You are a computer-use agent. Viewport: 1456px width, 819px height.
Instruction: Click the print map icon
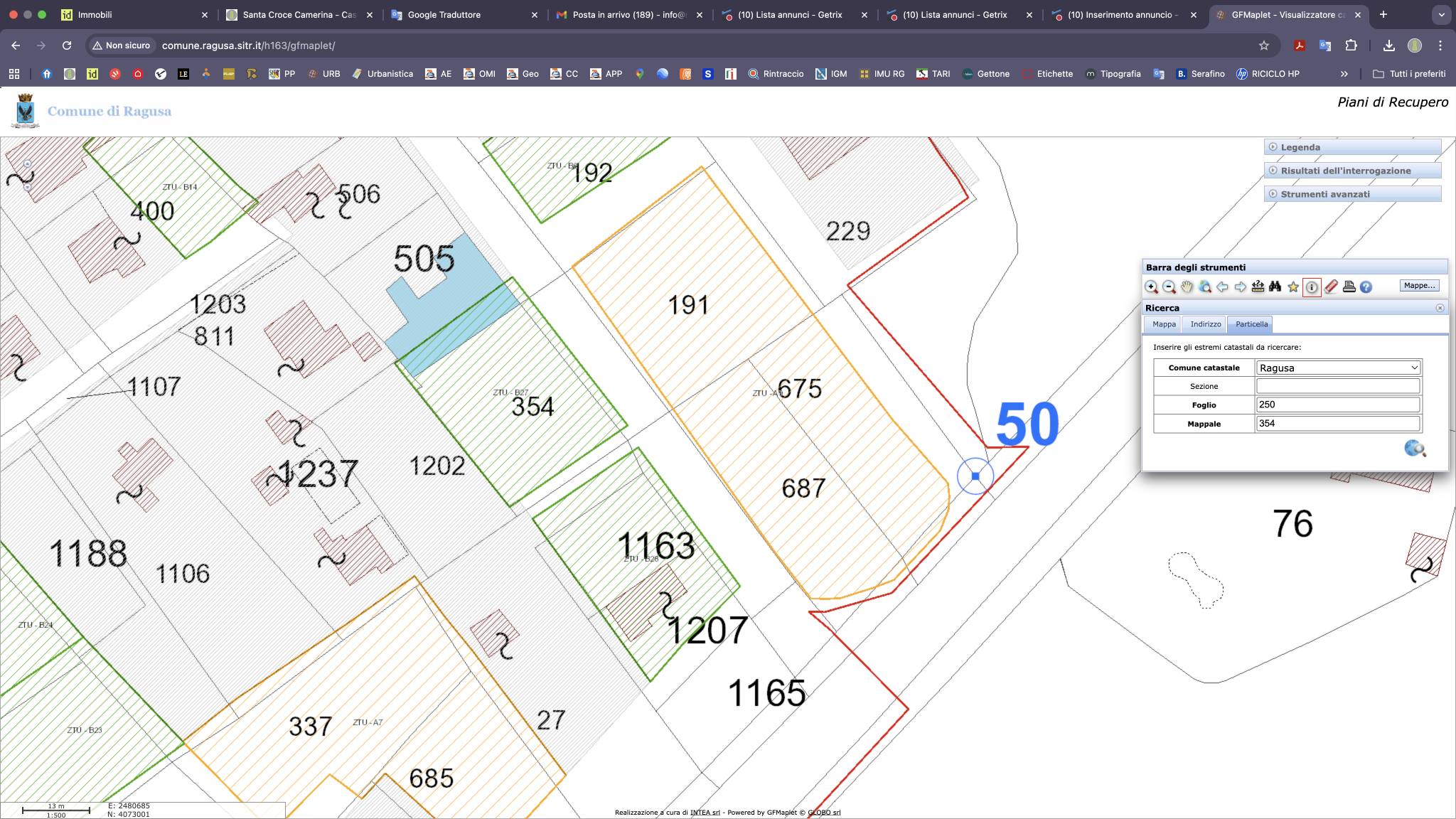[1349, 287]
